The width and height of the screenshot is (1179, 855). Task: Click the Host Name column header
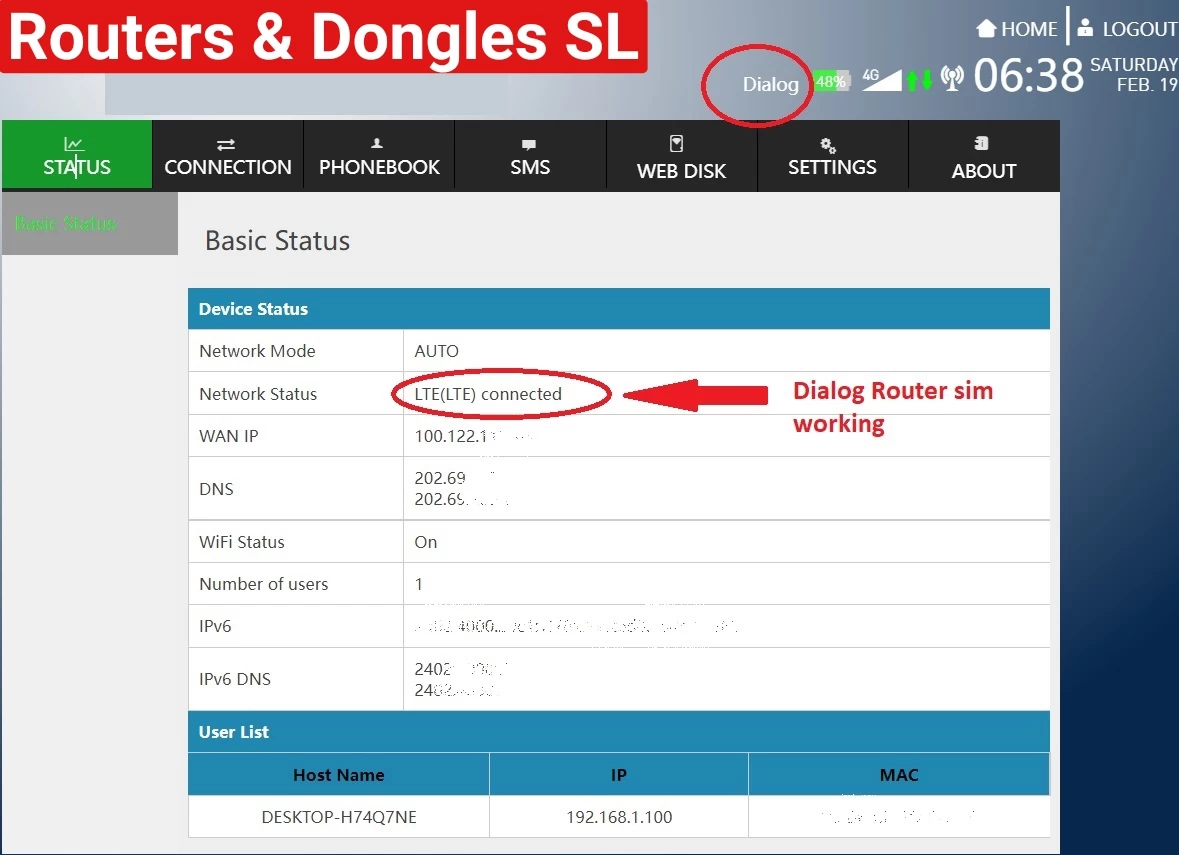click(x=338, y=775)
